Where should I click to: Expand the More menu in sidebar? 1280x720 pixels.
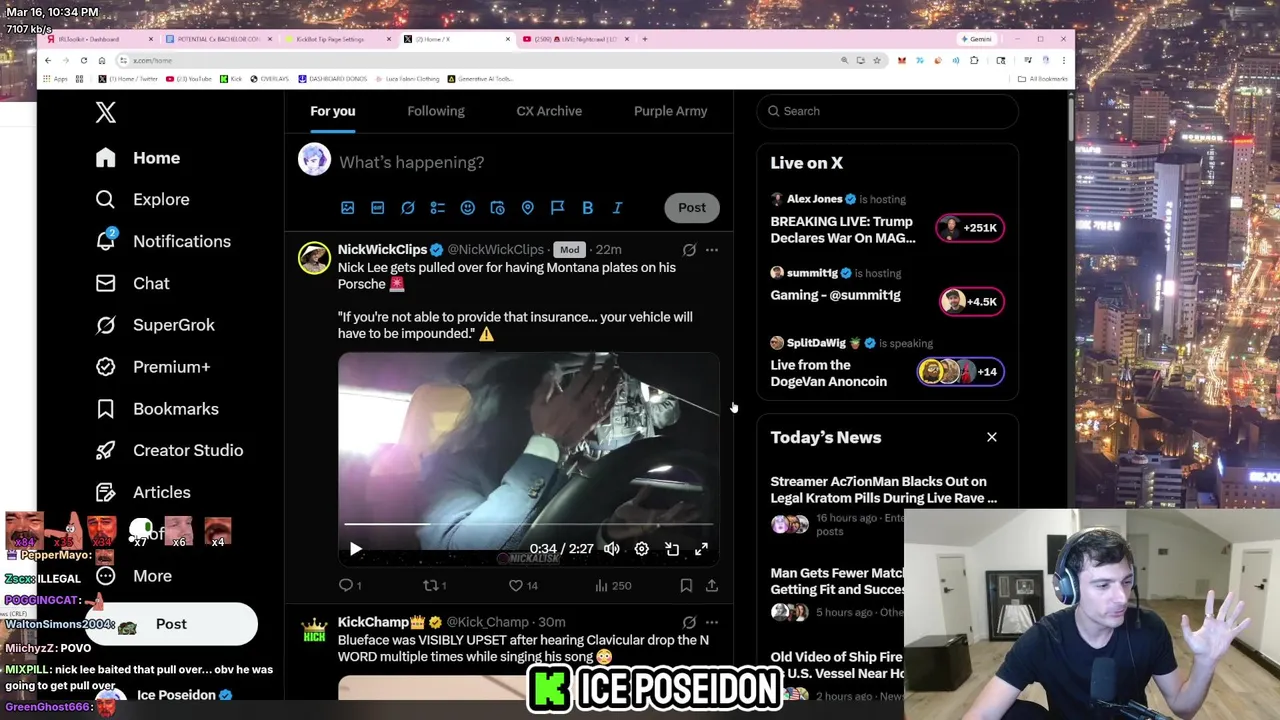134,576
